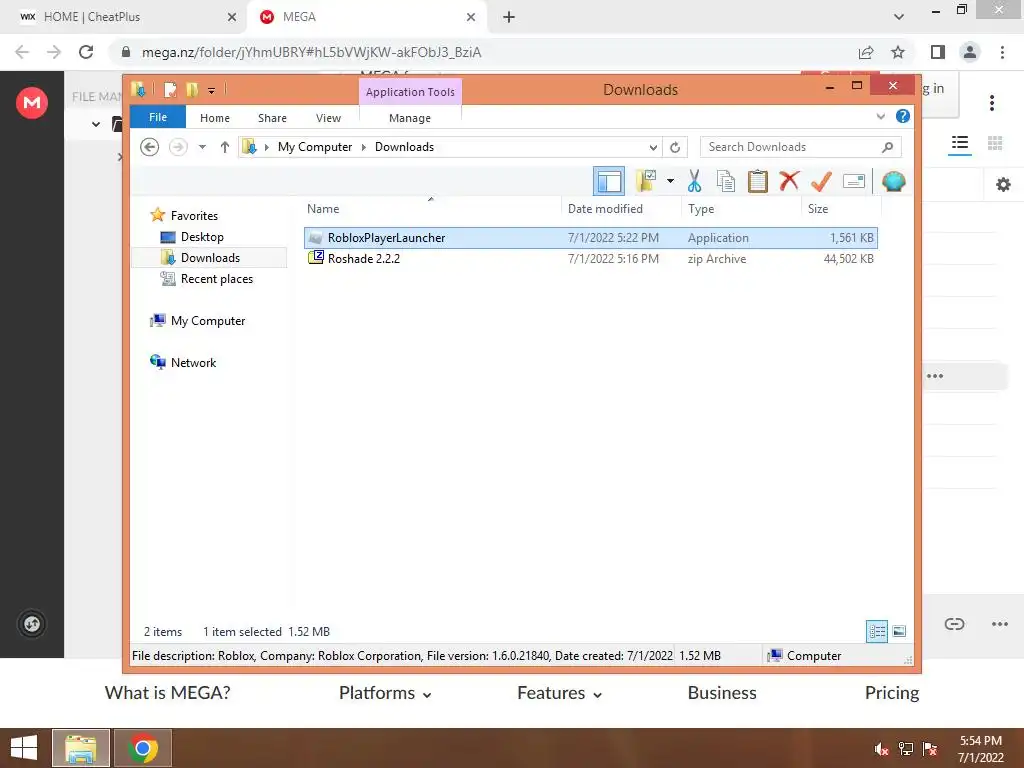Open the Manage ribbon tab

(410, 118)
